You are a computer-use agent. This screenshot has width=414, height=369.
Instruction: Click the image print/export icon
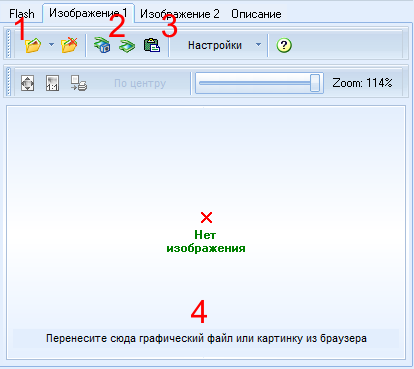[x=79, y=83]
